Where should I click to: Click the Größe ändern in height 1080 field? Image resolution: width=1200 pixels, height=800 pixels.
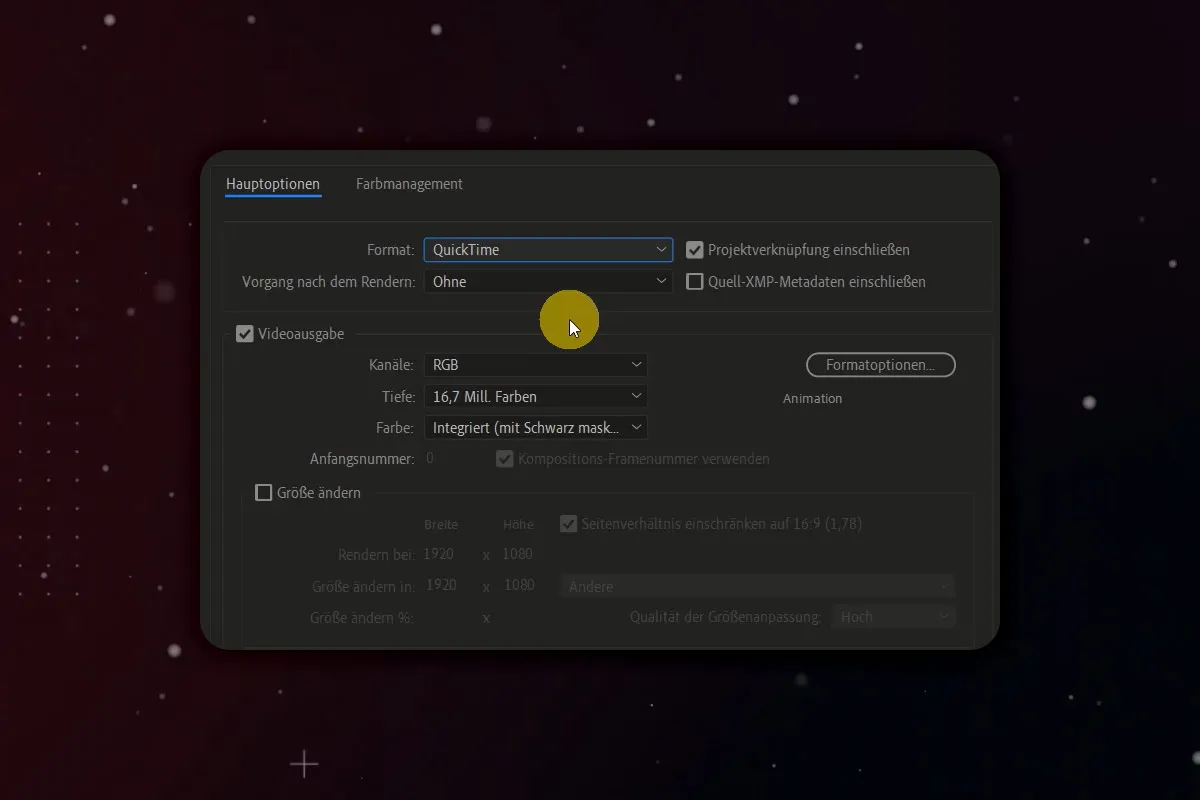tap(519, 585)
